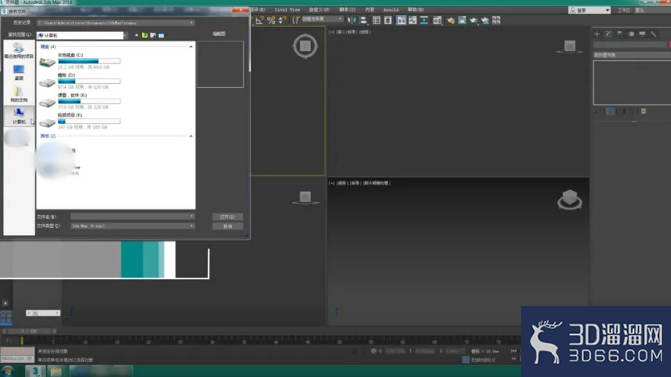Switch to the Hierarchy command panel
Image resolution: width=671 pixels, height=377 pixels.
click(619, 34)
